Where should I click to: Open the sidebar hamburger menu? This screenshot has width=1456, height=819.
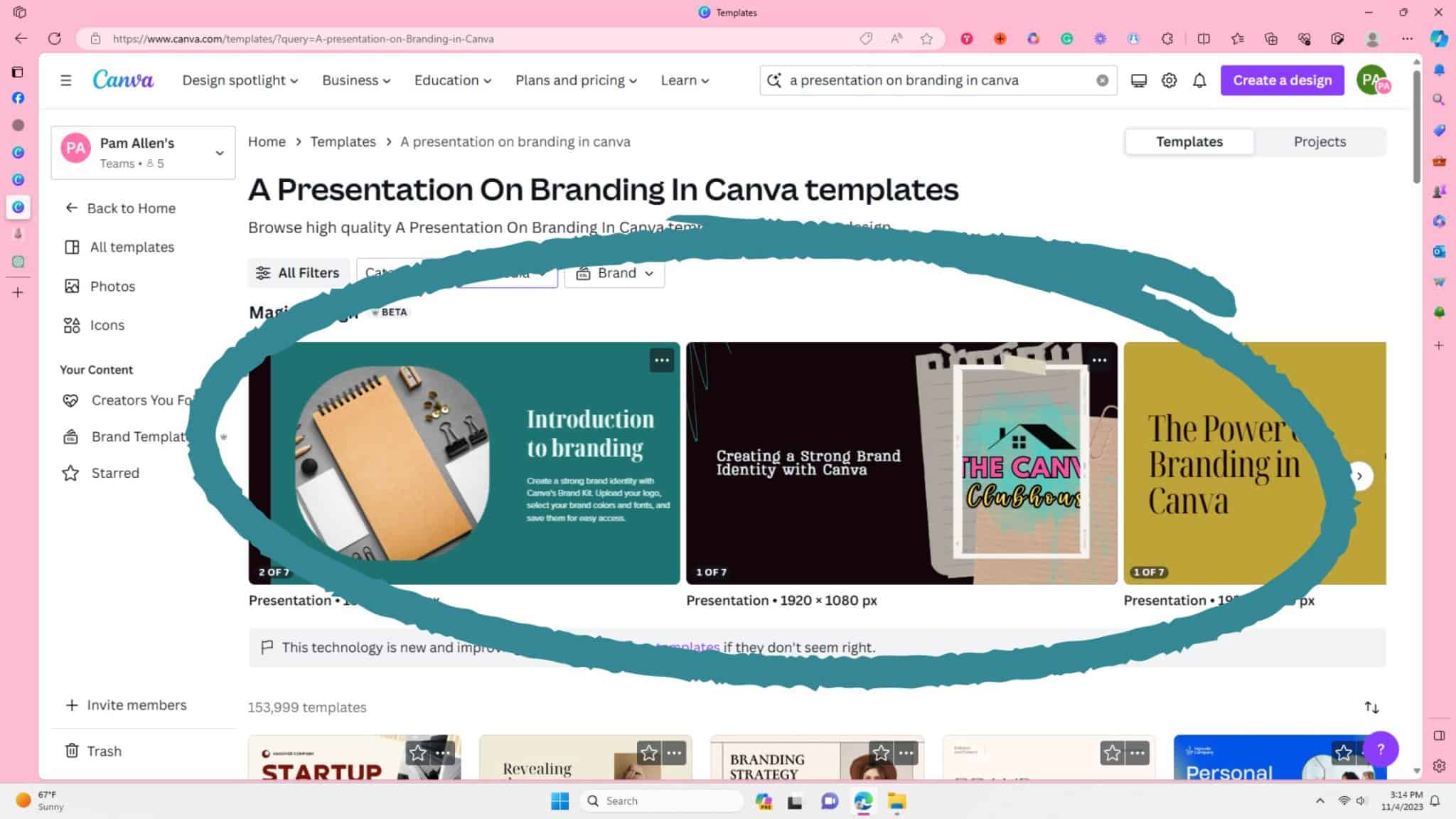[x=65, y=80]
